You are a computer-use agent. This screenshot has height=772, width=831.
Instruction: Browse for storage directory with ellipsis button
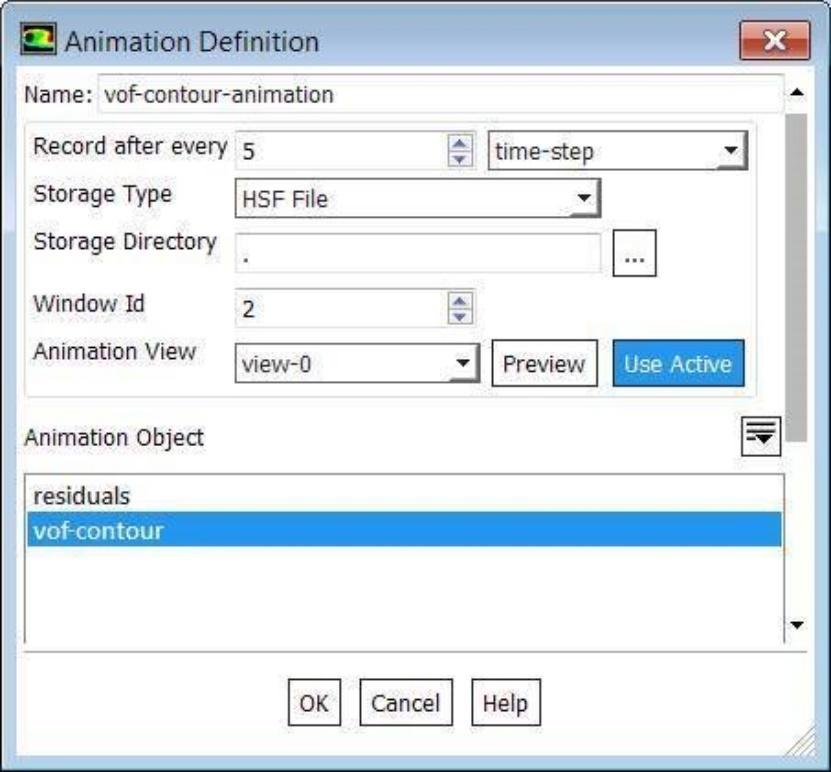tap(634, 253)
